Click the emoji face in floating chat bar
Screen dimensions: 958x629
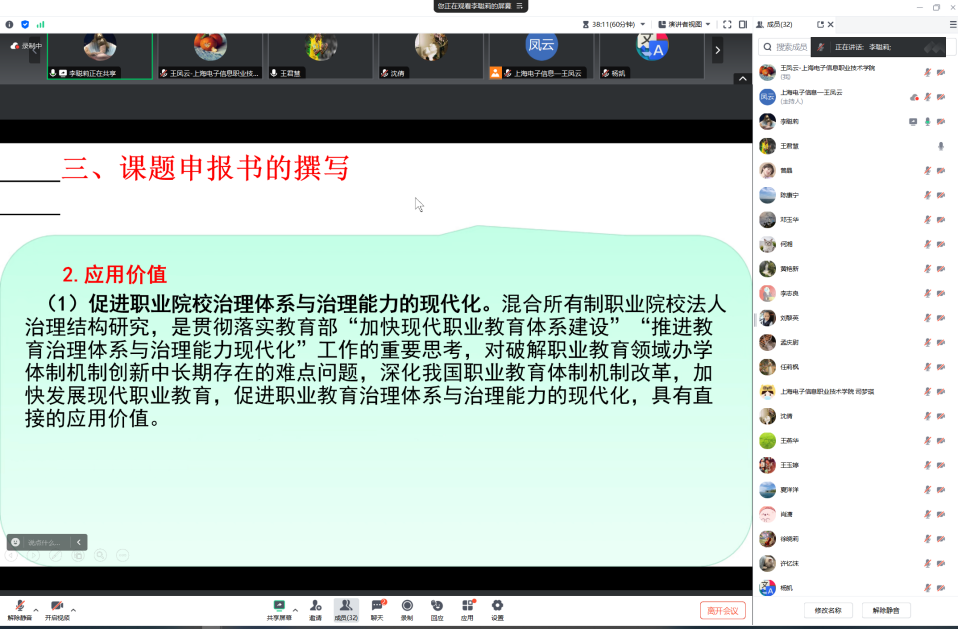coord(16,542)
